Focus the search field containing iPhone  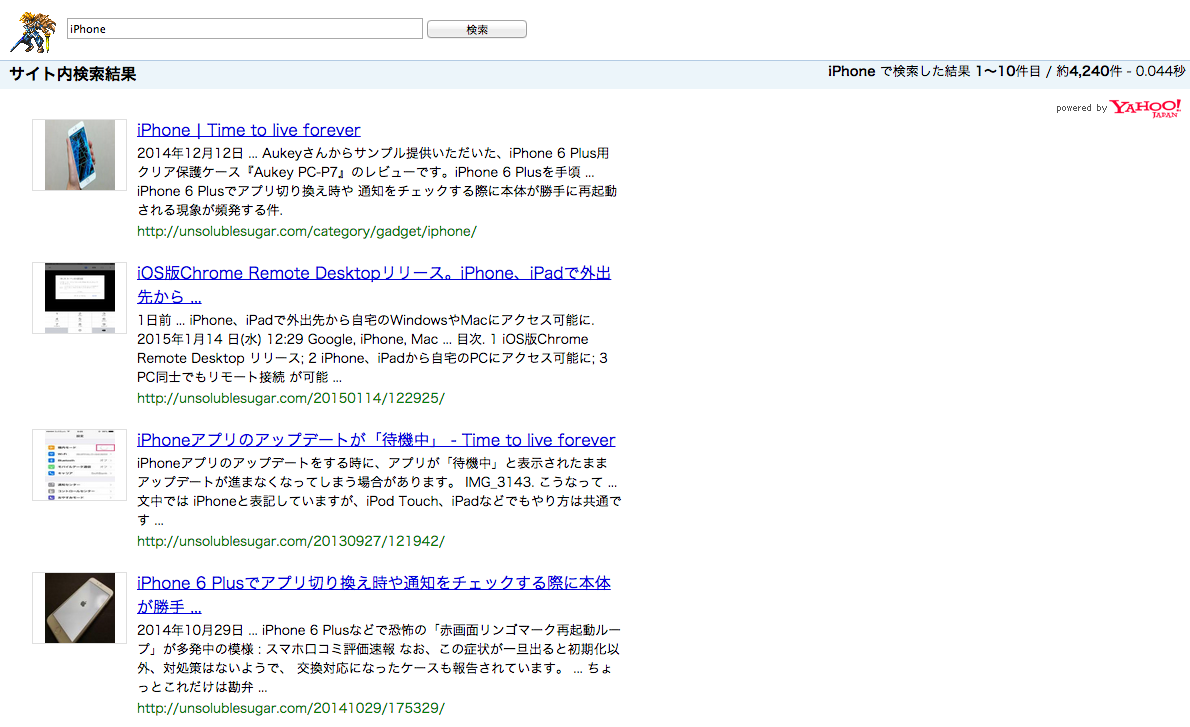click(x=244, y=29)
